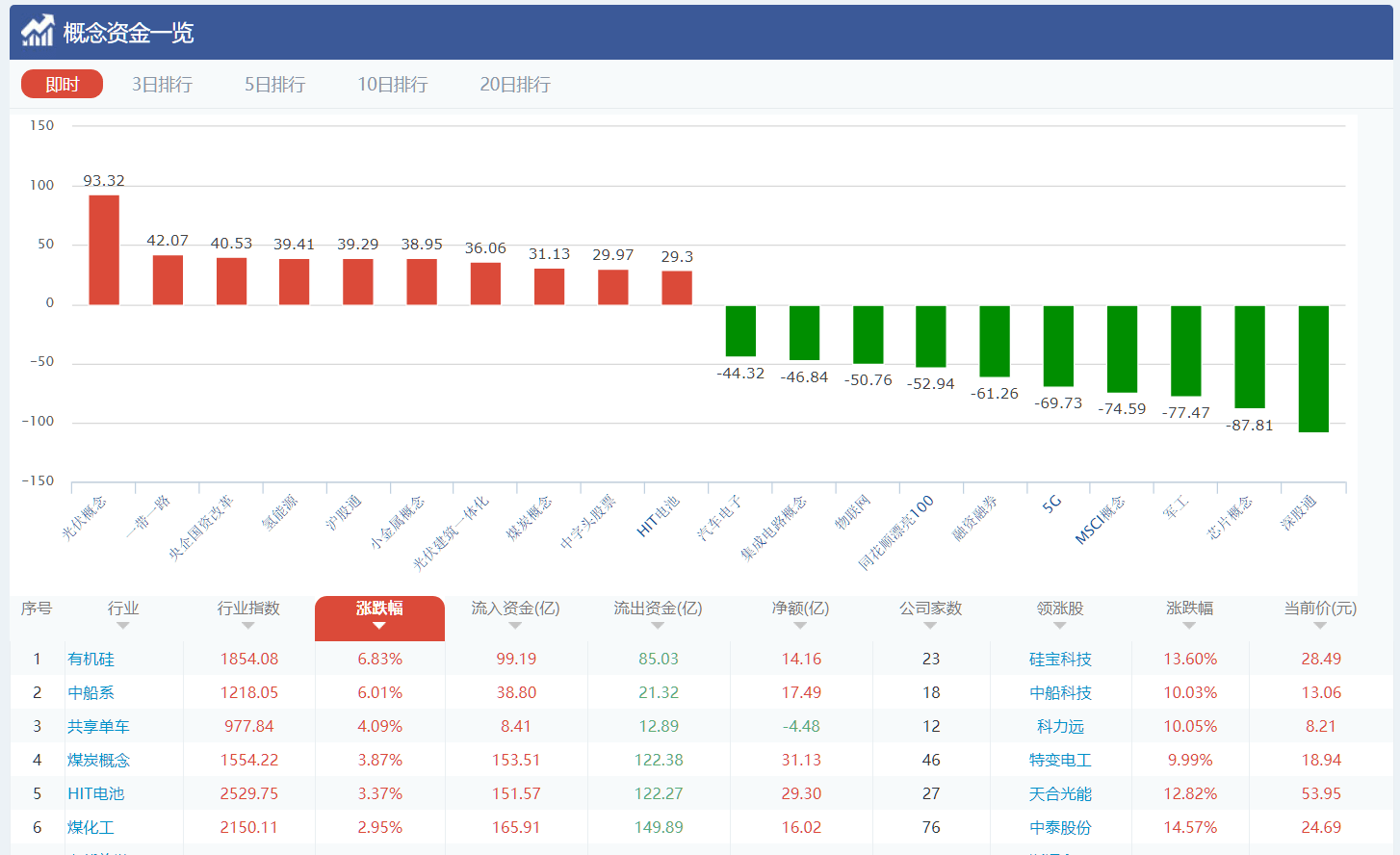Click inflow value 165.91
Screen dimensions: 1400x855
point(515,828)
